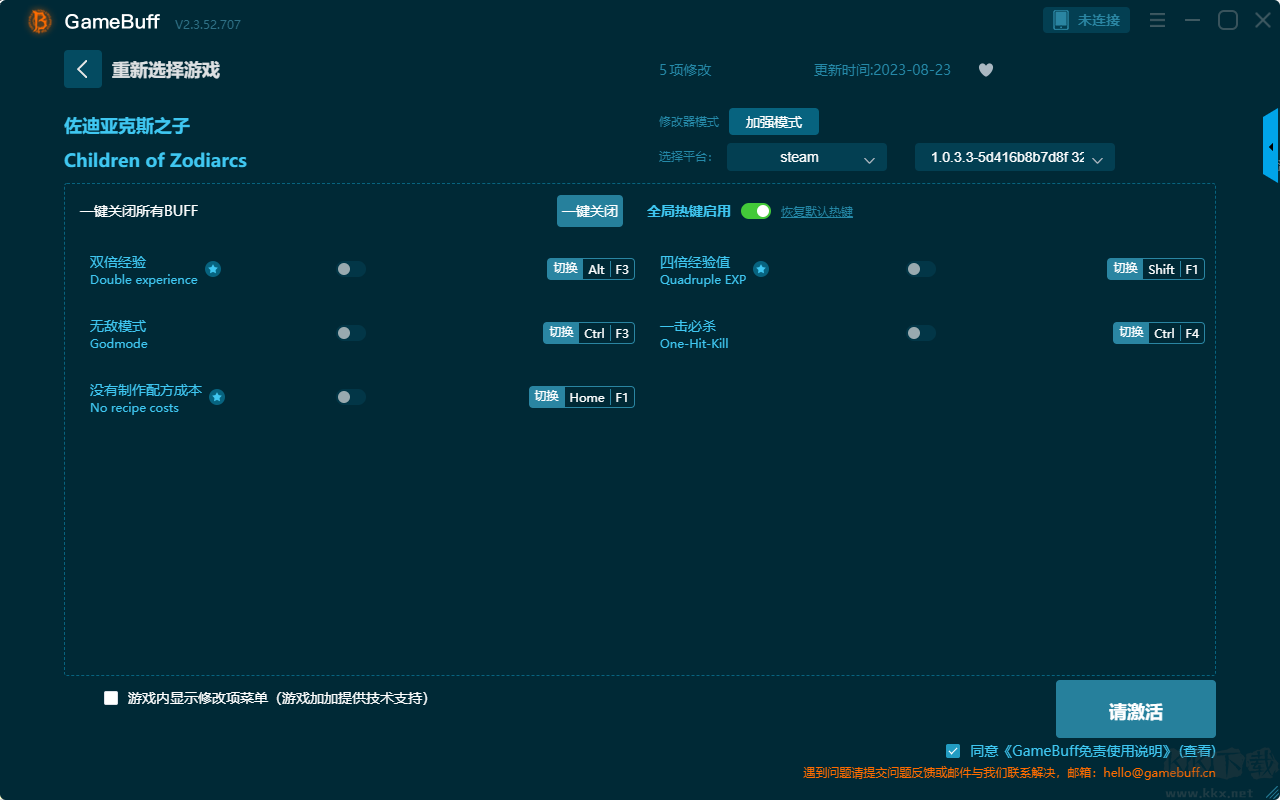Expand the blue side panel arrow
This screenshot has height=800, width=1280.
[x=1271, y=146]
